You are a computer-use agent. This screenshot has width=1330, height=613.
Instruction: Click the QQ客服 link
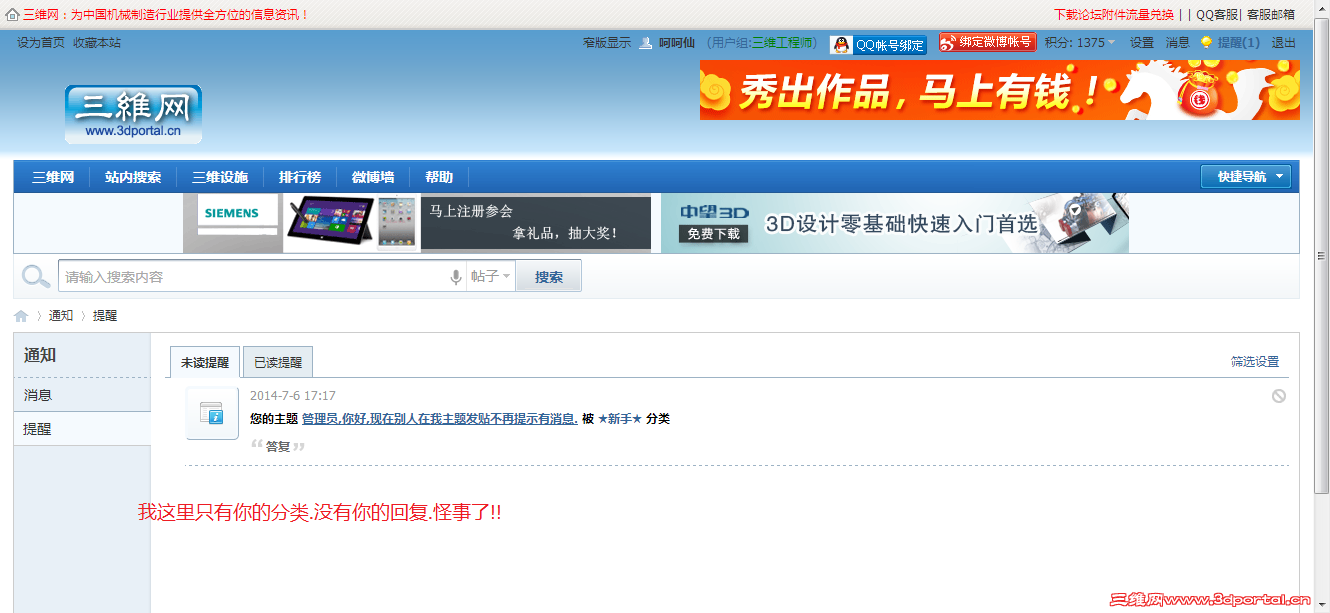coord(1217,15)
